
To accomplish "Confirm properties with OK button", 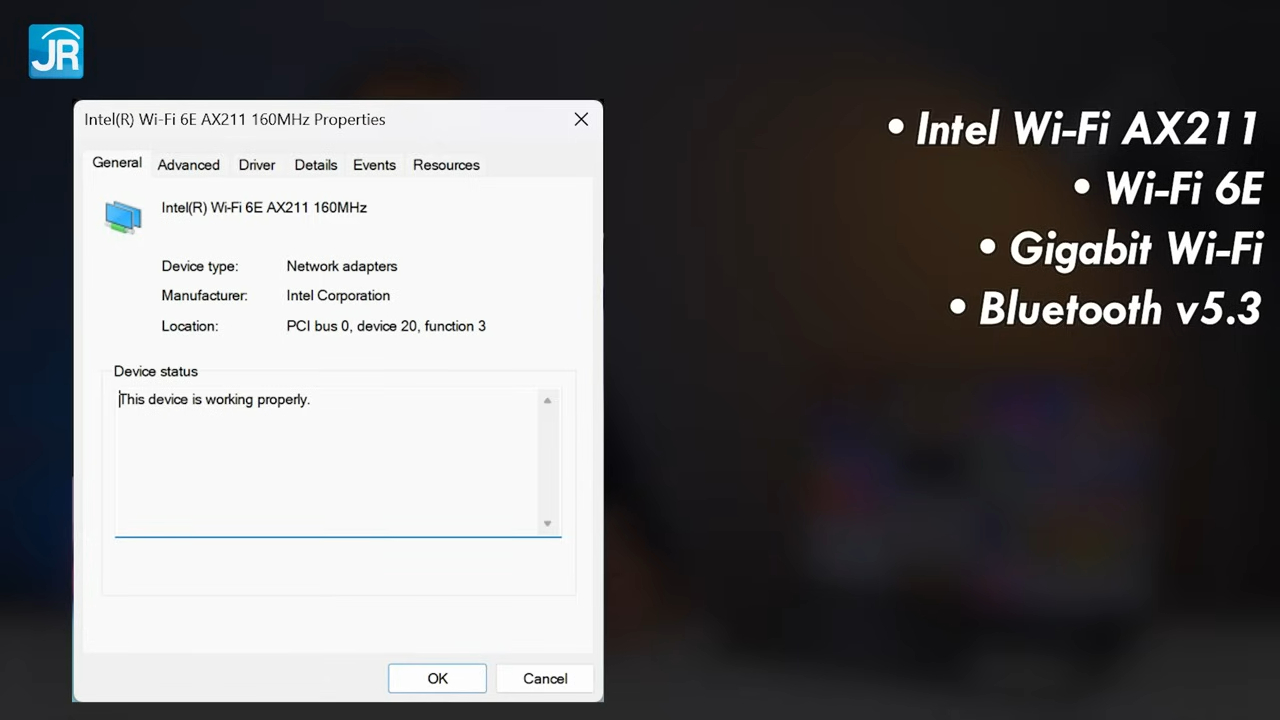I will 437,678.
